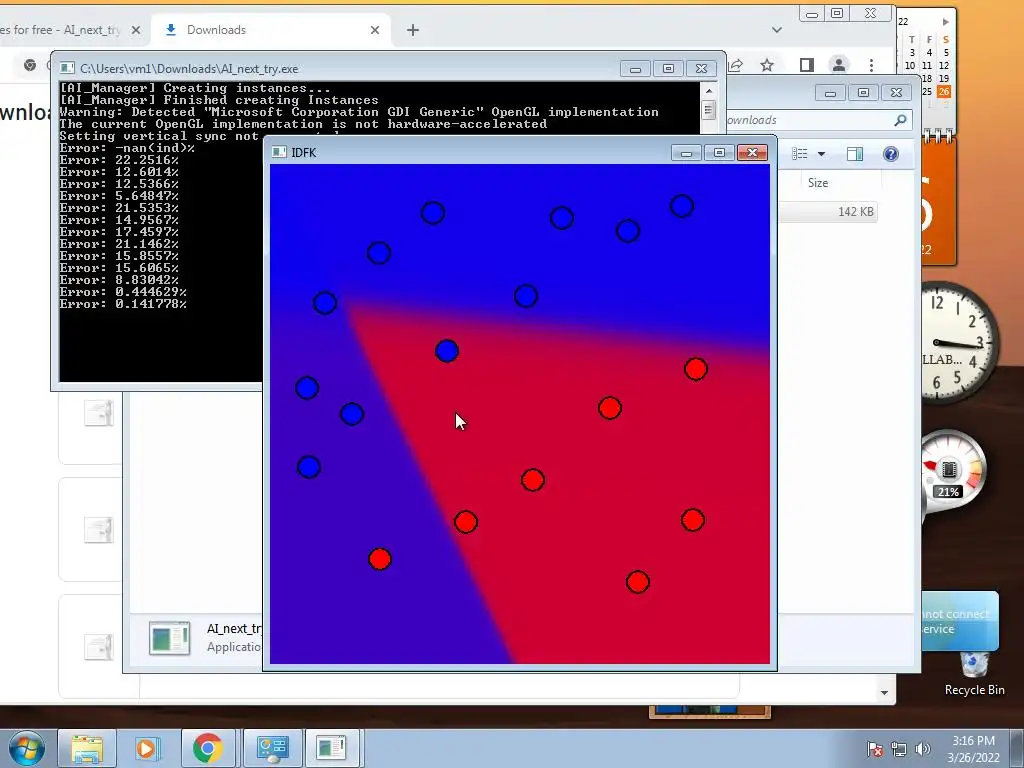This screenshot has height=768, width=1024.
Task: Change Explorer view with the view icon
Action: [800, 153]
